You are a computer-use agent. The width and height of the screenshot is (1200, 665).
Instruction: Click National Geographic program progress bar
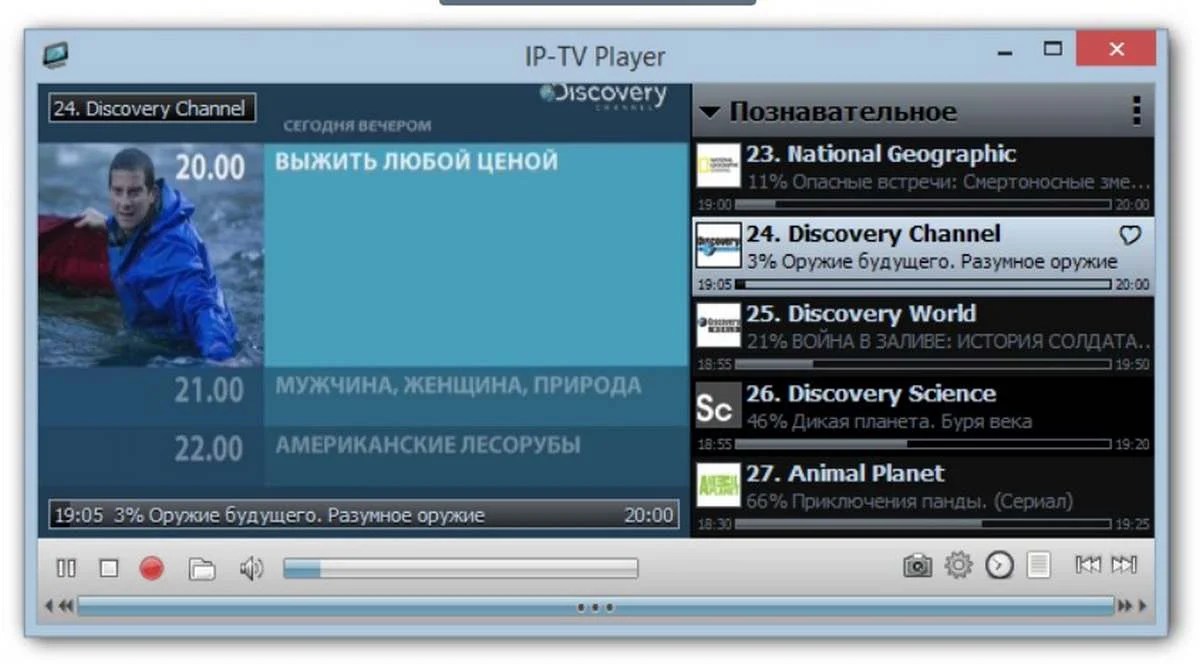tap(923, 204)
